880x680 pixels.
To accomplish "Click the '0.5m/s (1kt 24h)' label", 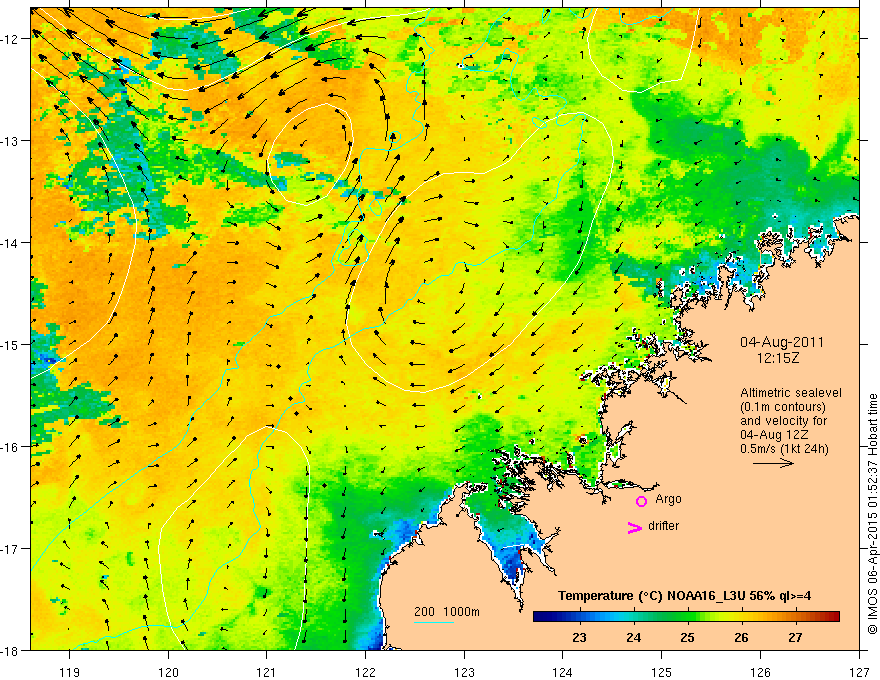I will tap(784, 449).
